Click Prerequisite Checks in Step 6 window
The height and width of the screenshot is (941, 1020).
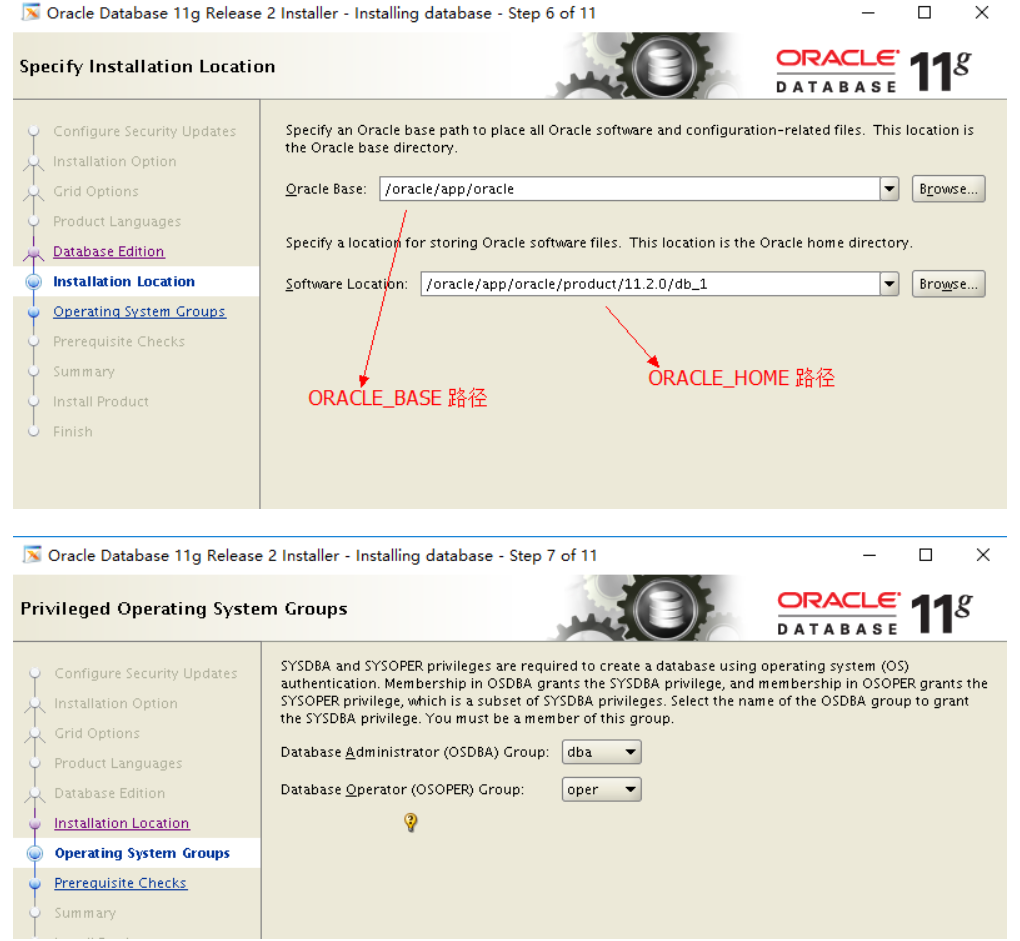coord(119,341)
